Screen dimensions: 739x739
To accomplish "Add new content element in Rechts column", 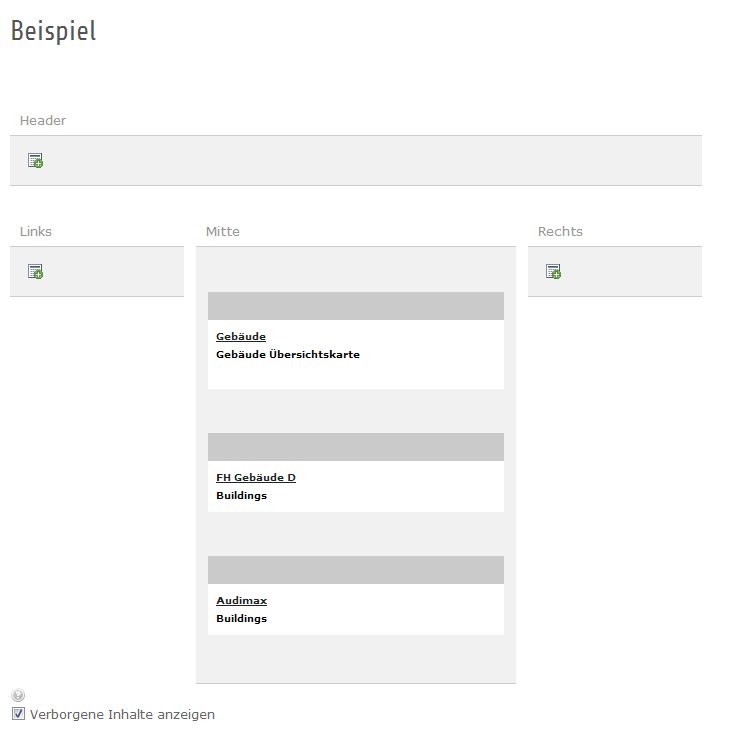I will pyautogui.click(x=553, y=272).
